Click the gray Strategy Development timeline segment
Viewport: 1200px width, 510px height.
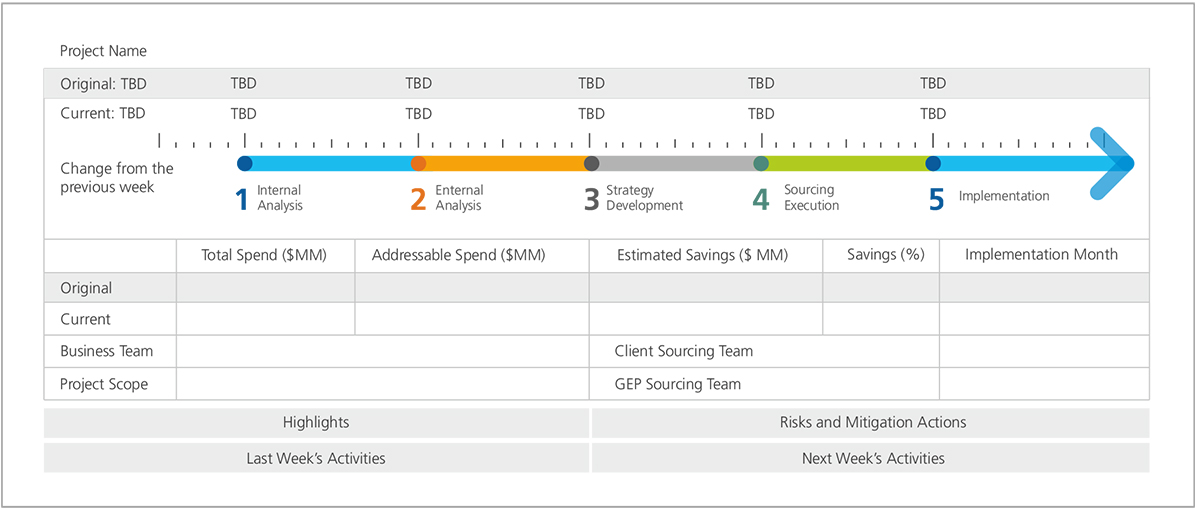click(676, 163)
